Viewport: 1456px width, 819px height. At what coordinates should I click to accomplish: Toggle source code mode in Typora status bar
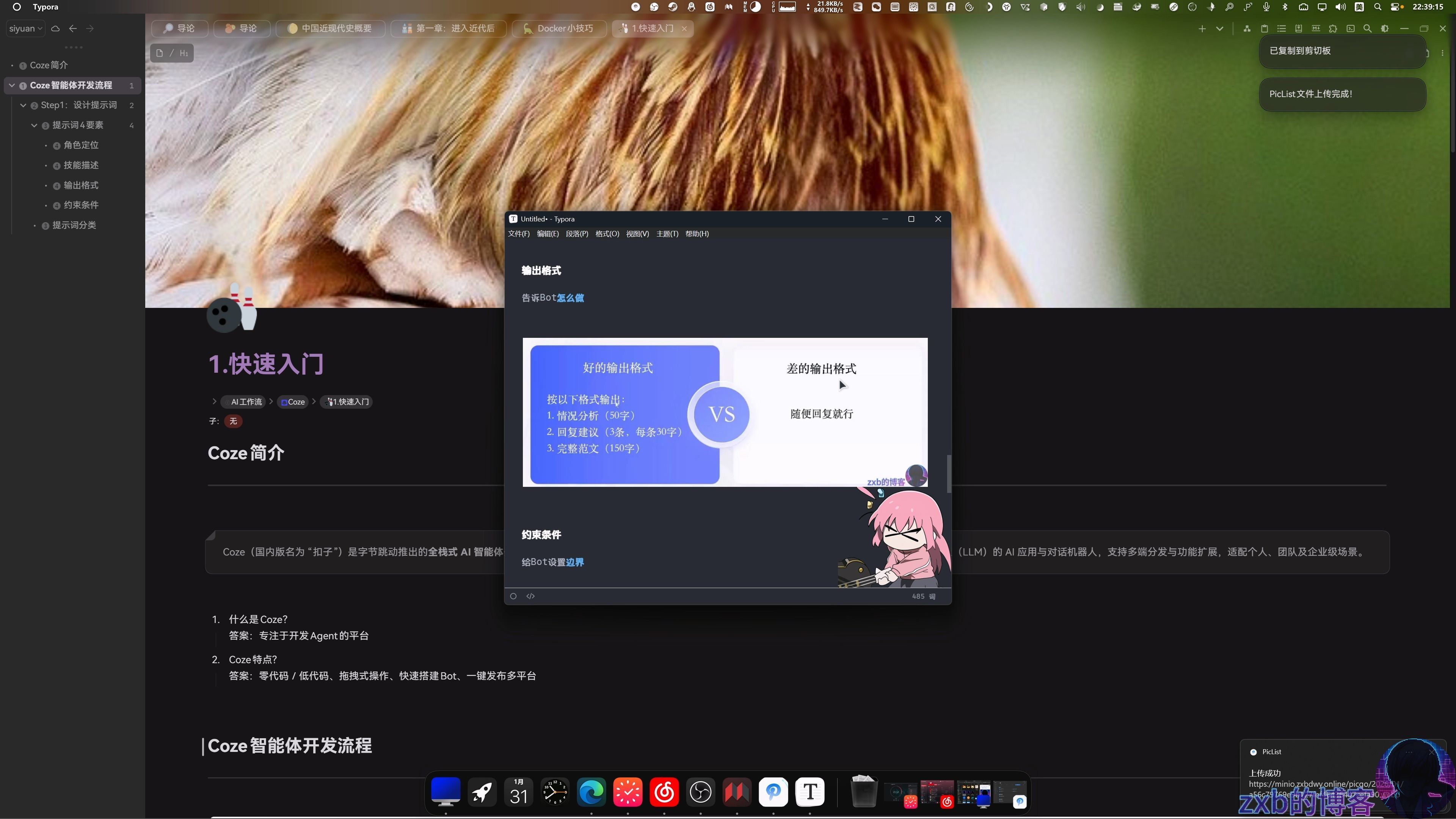tap(530, 596)
